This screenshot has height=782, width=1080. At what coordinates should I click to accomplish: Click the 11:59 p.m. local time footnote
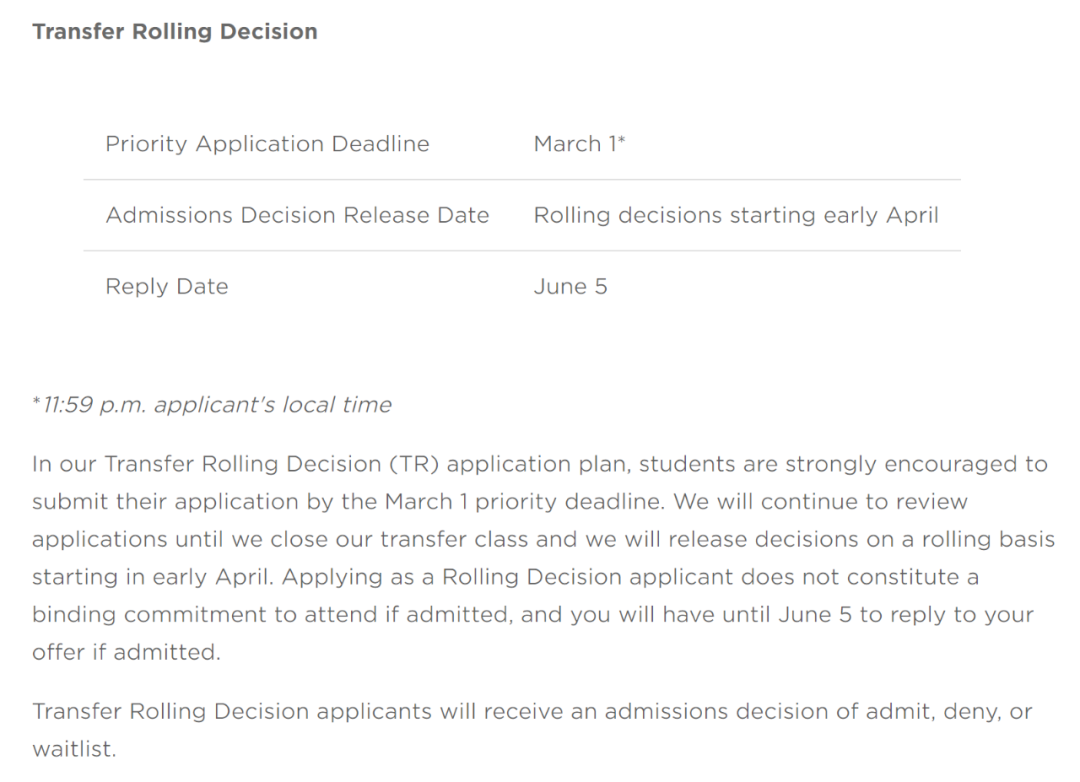pyautogui.click(x=217, y=405)
